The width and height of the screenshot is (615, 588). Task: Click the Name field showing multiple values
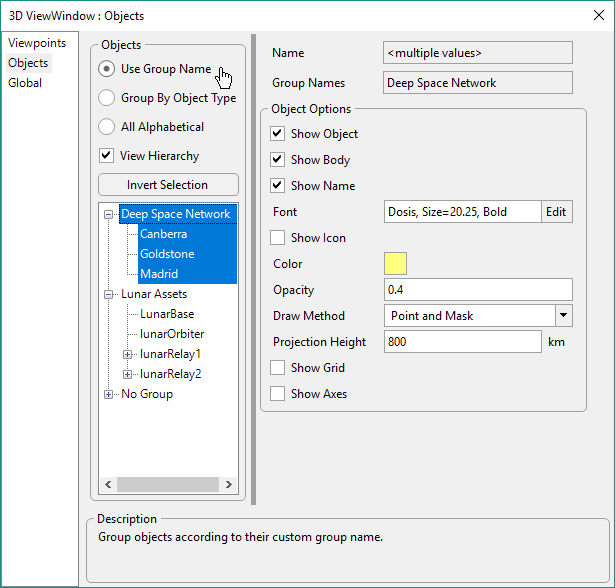tap(478, 53)
